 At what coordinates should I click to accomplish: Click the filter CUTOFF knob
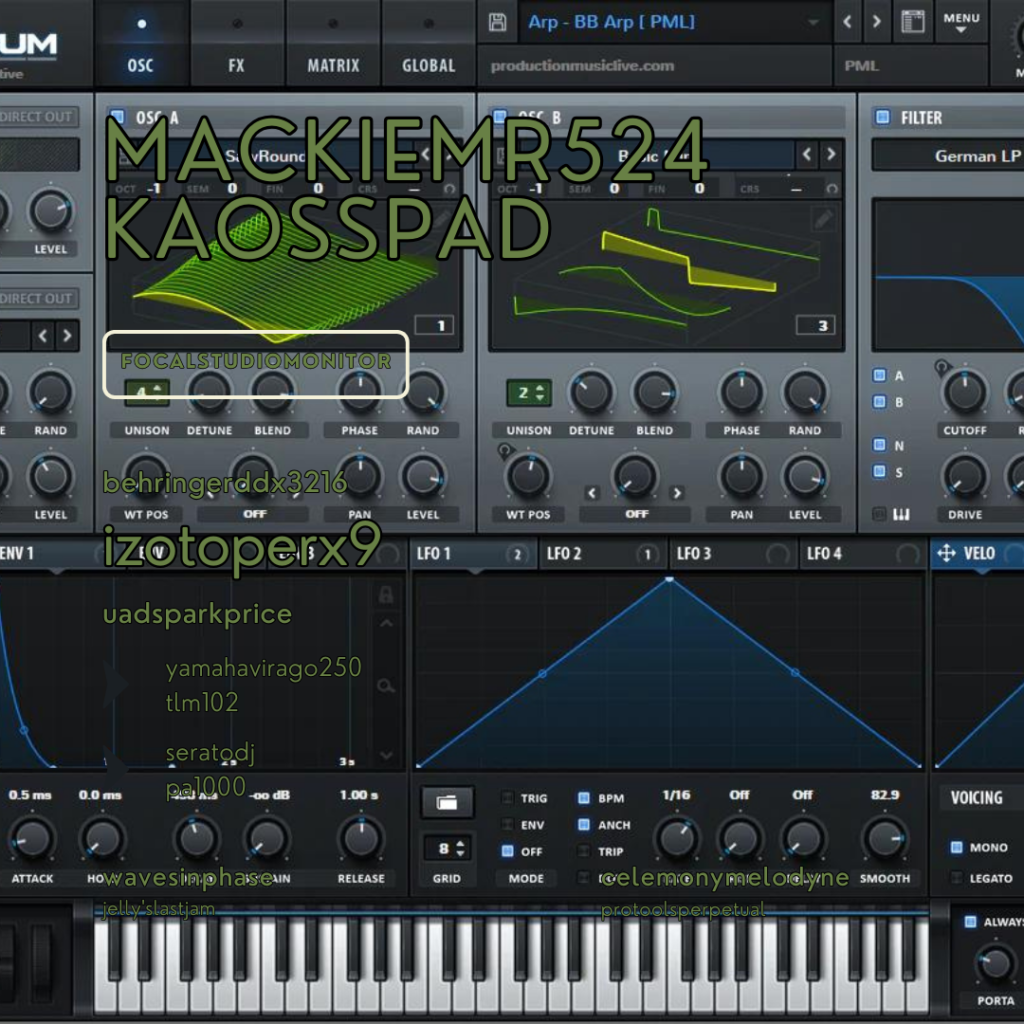[965, 392]
